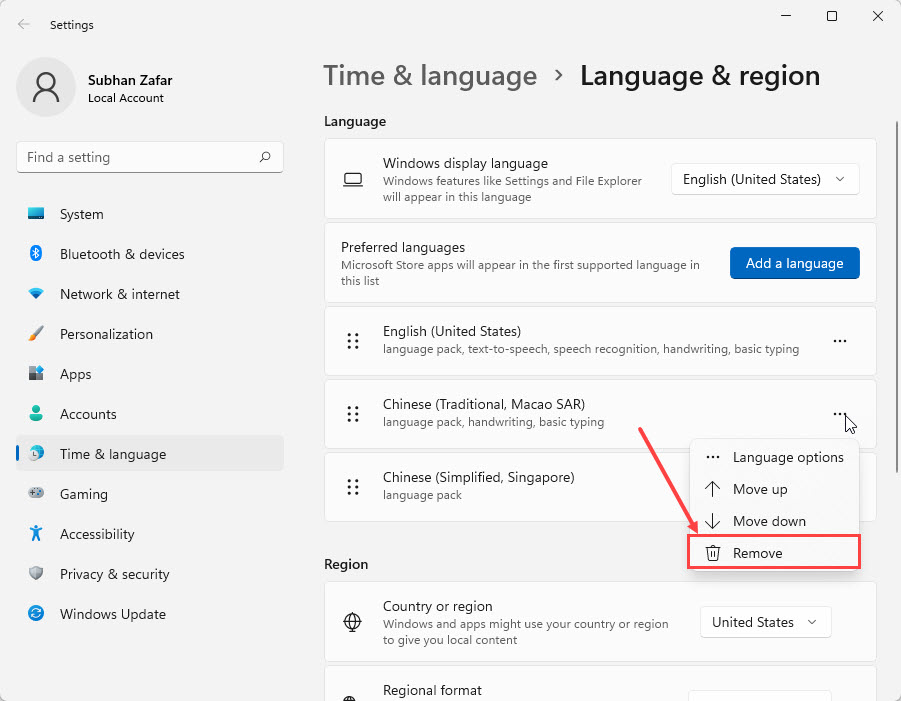Open more options for Chinese Macao SAR
This screenshot has height=701, width=901.
tap(839, 414)
